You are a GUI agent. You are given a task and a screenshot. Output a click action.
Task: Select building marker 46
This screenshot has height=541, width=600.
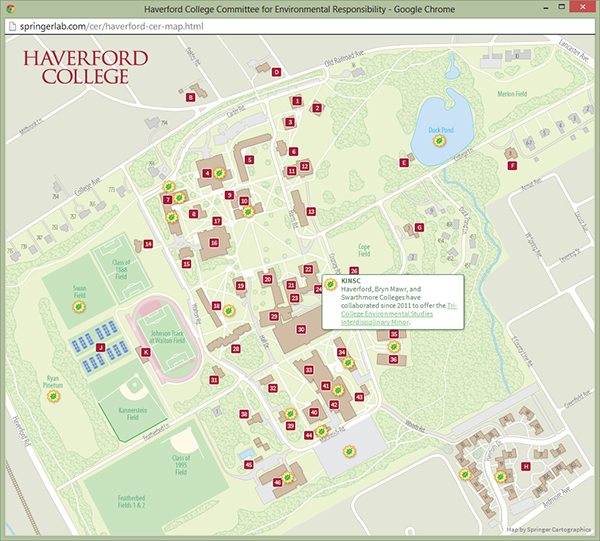278,482
